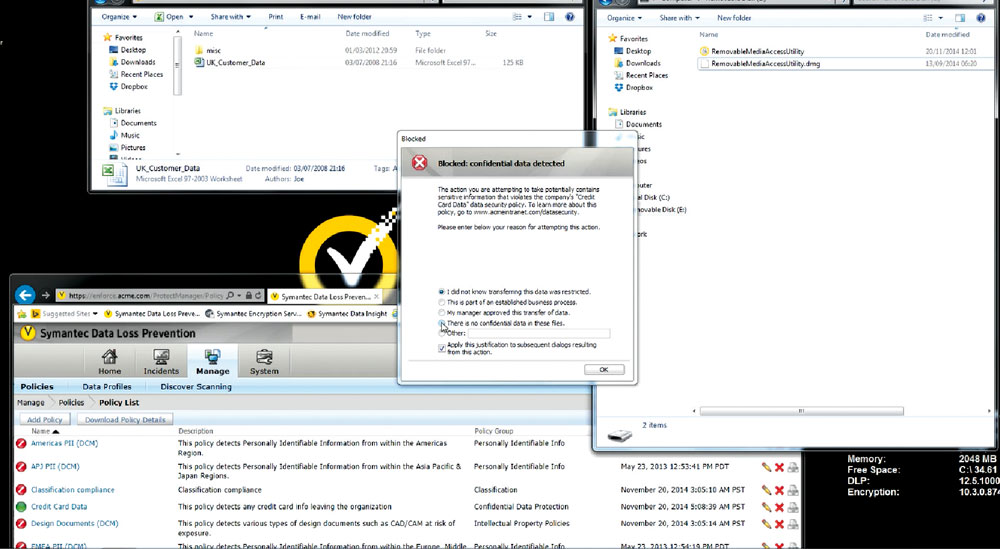Open the Home section in Symantec DLP
The image size is (1000, 549).
110,362
